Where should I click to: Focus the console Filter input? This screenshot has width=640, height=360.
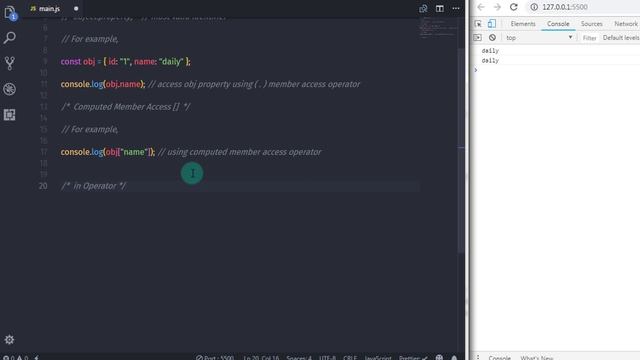[x=589, y=38]
